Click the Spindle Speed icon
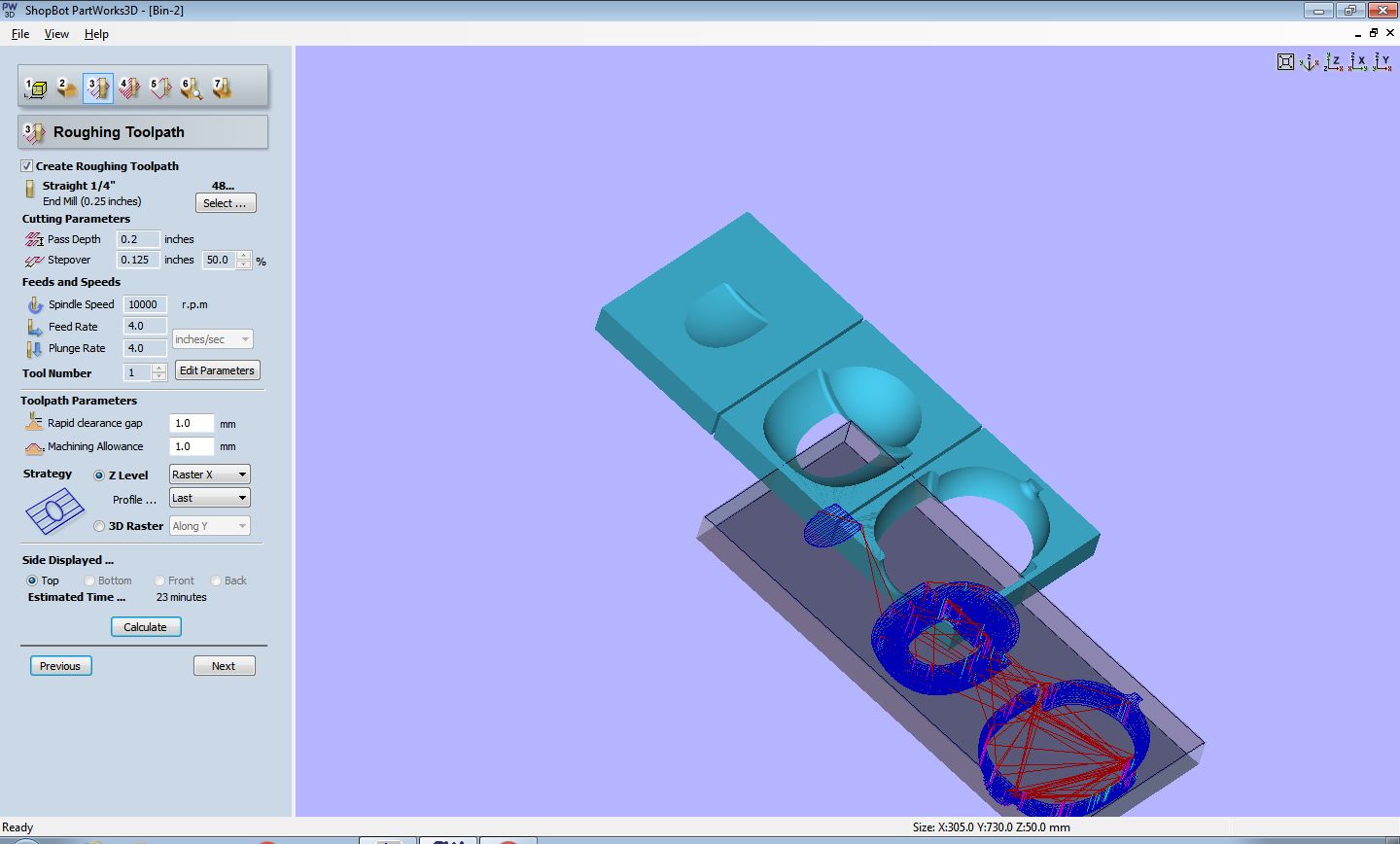Viewport: 1400px width, 844px height. coord(35,304)
